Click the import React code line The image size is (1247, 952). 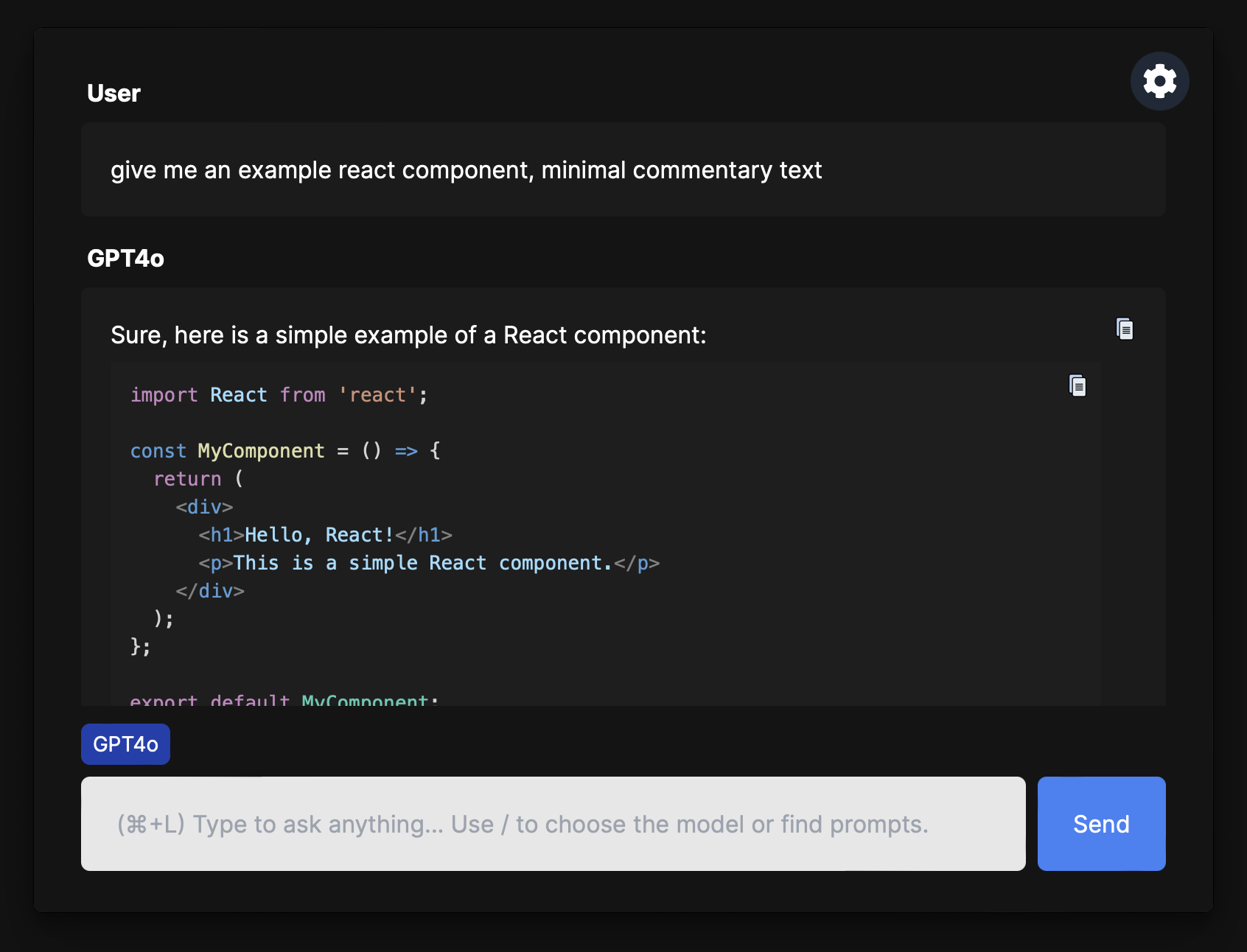coord(279,396)
